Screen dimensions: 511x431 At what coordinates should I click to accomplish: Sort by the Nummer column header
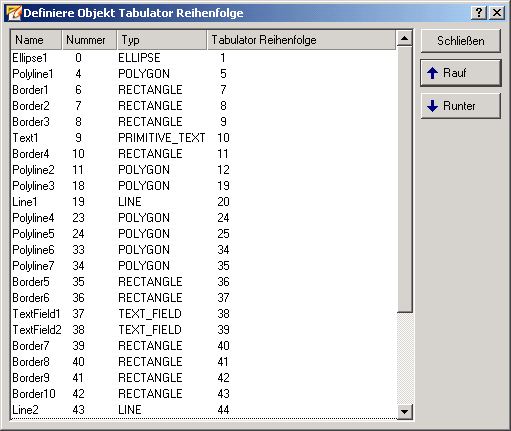click(89, 40)
